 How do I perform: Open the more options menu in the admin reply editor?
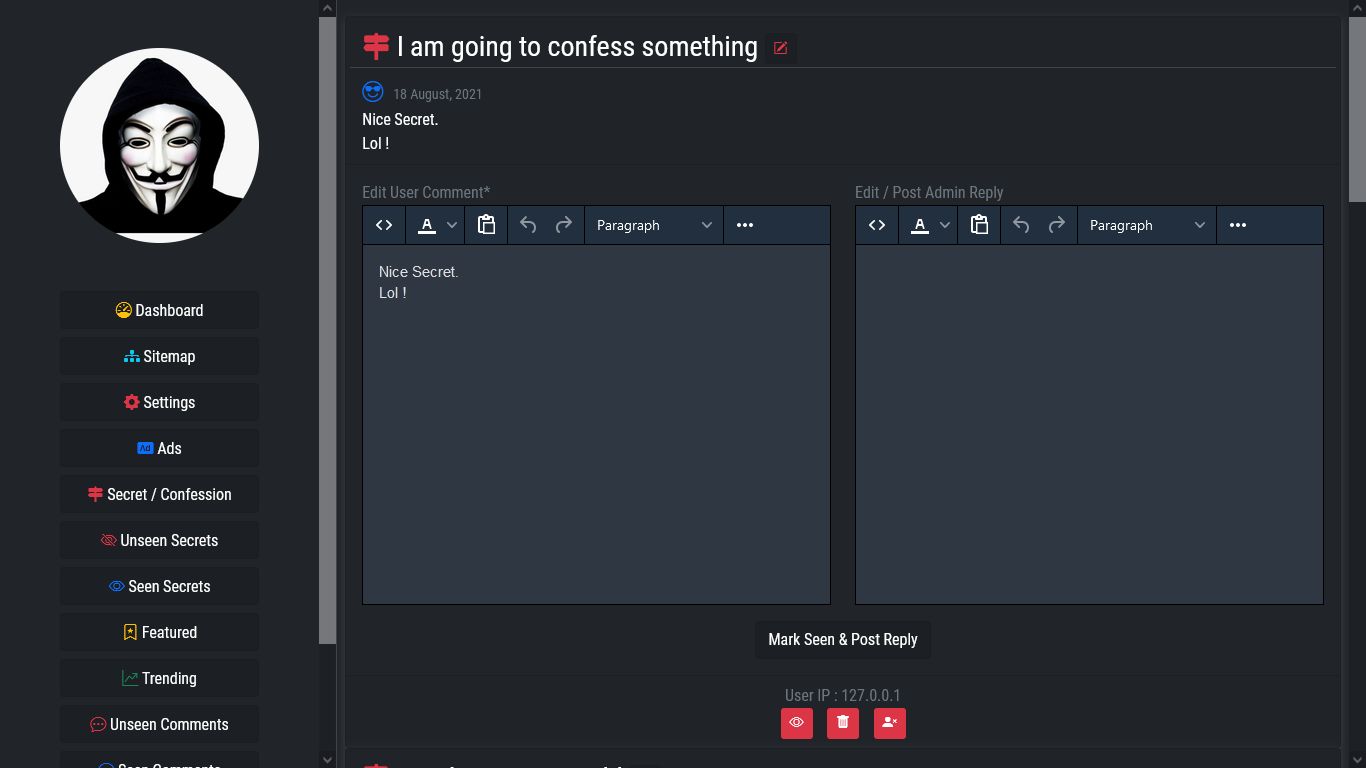[1237, 224]
